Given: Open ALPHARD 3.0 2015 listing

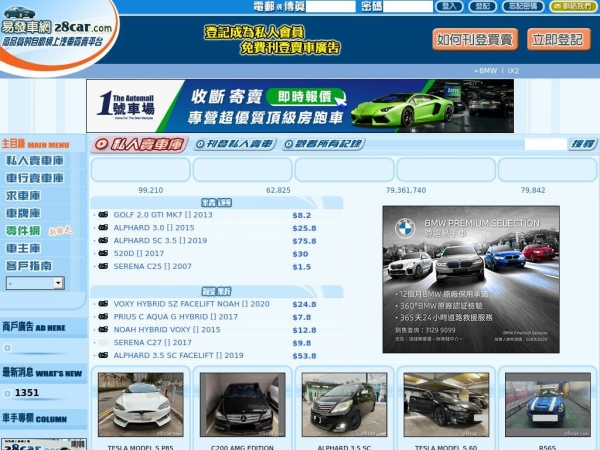Looking at the screenshot, I should 154,228.
